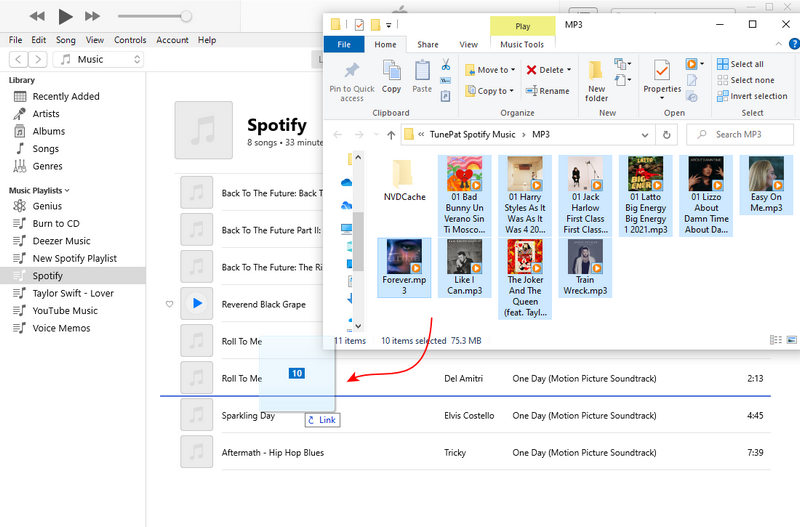The height and width of the screenshot is (527, 800).
Task: Switch to the Explorer View tab
Action: (x=468, y=44)
